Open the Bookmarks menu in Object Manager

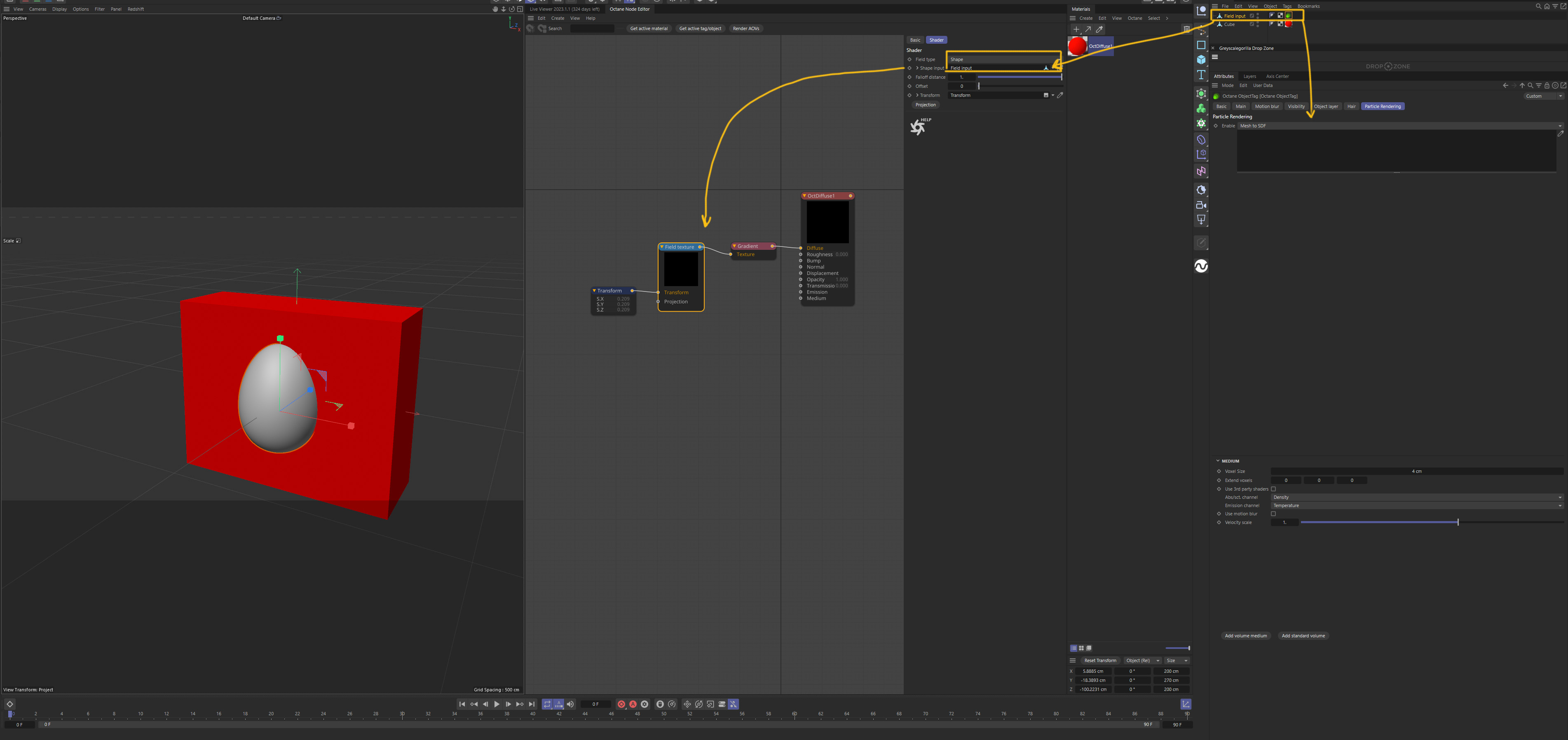point(1308,6)
